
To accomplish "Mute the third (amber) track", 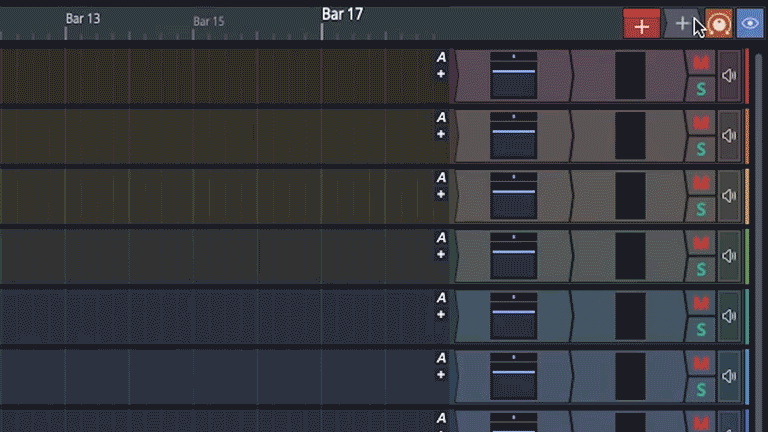I will [701, 183].
